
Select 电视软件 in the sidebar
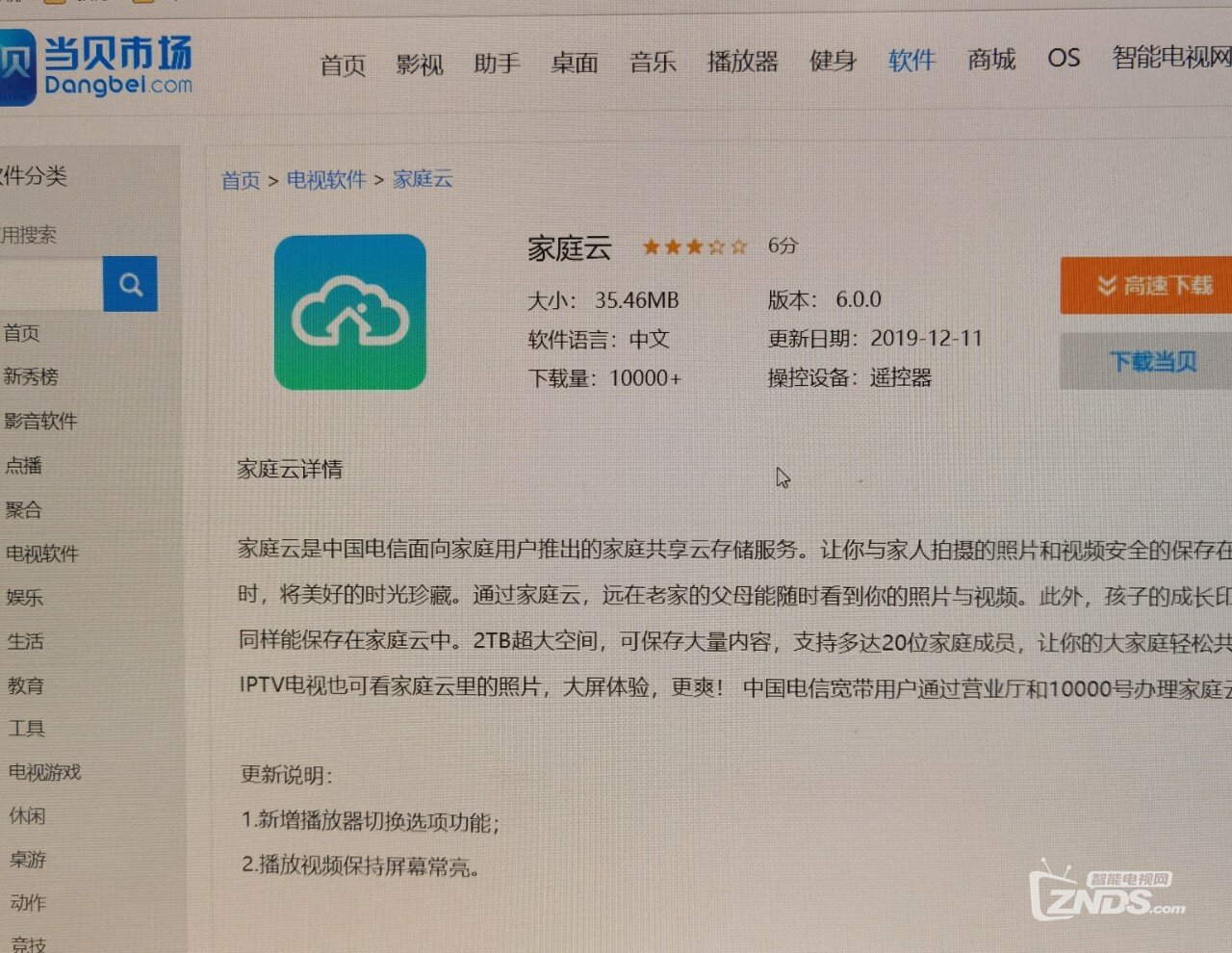point(42,554)
